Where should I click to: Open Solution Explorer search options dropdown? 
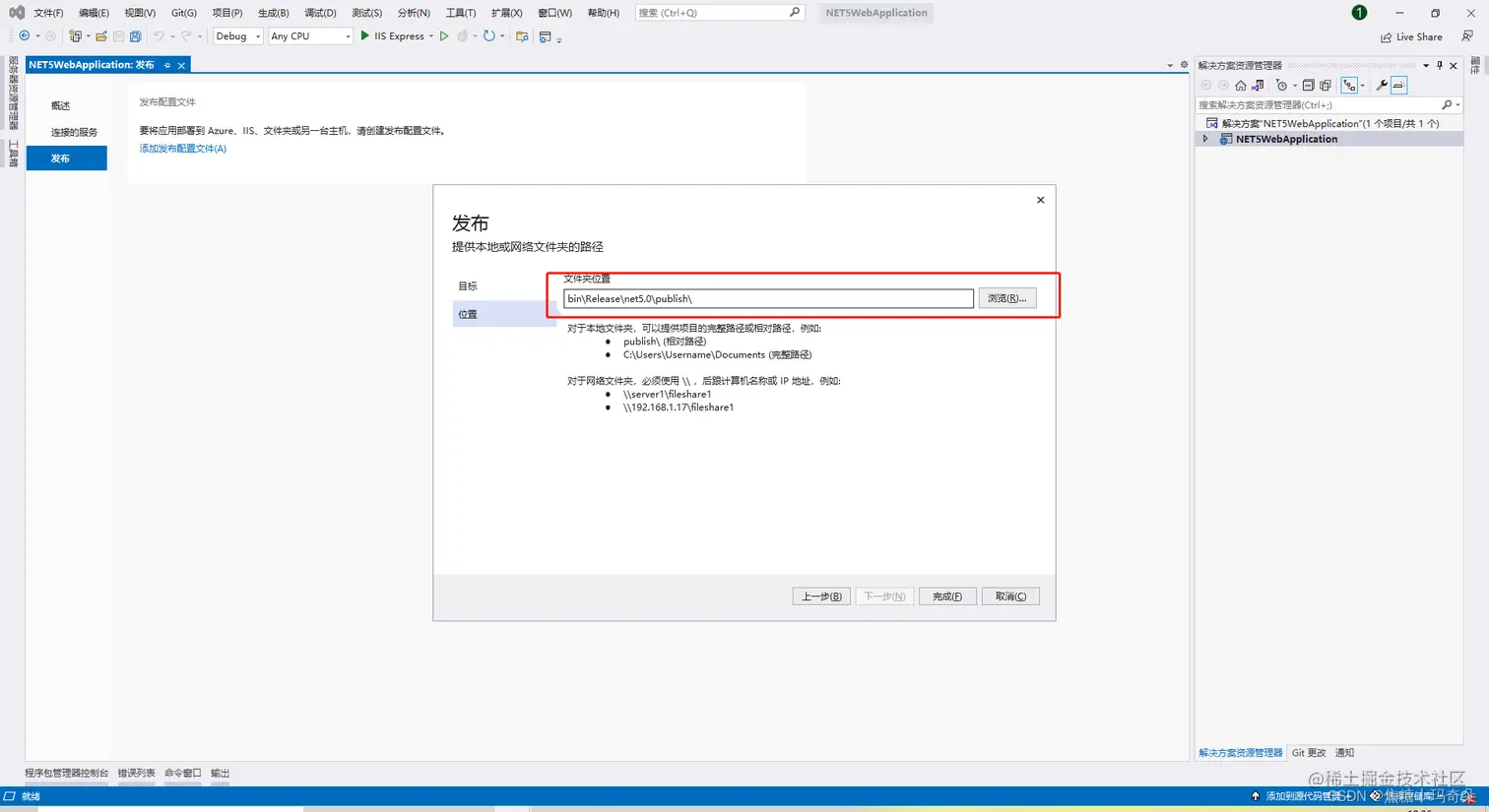click(x=1458, y=105)
